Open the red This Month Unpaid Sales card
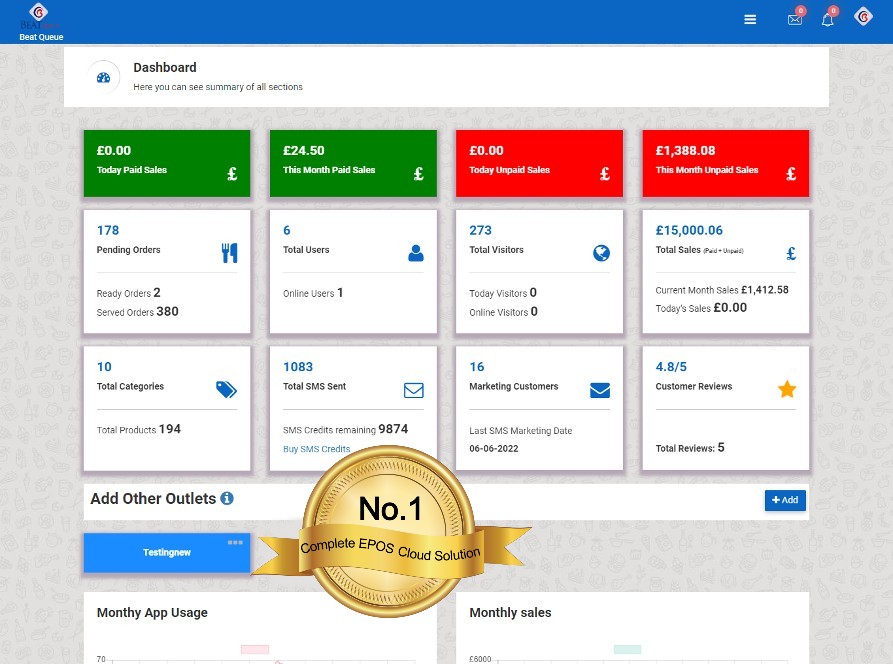Image resolution: width=893 pixels, height=664 pixels. pos(725,163)
